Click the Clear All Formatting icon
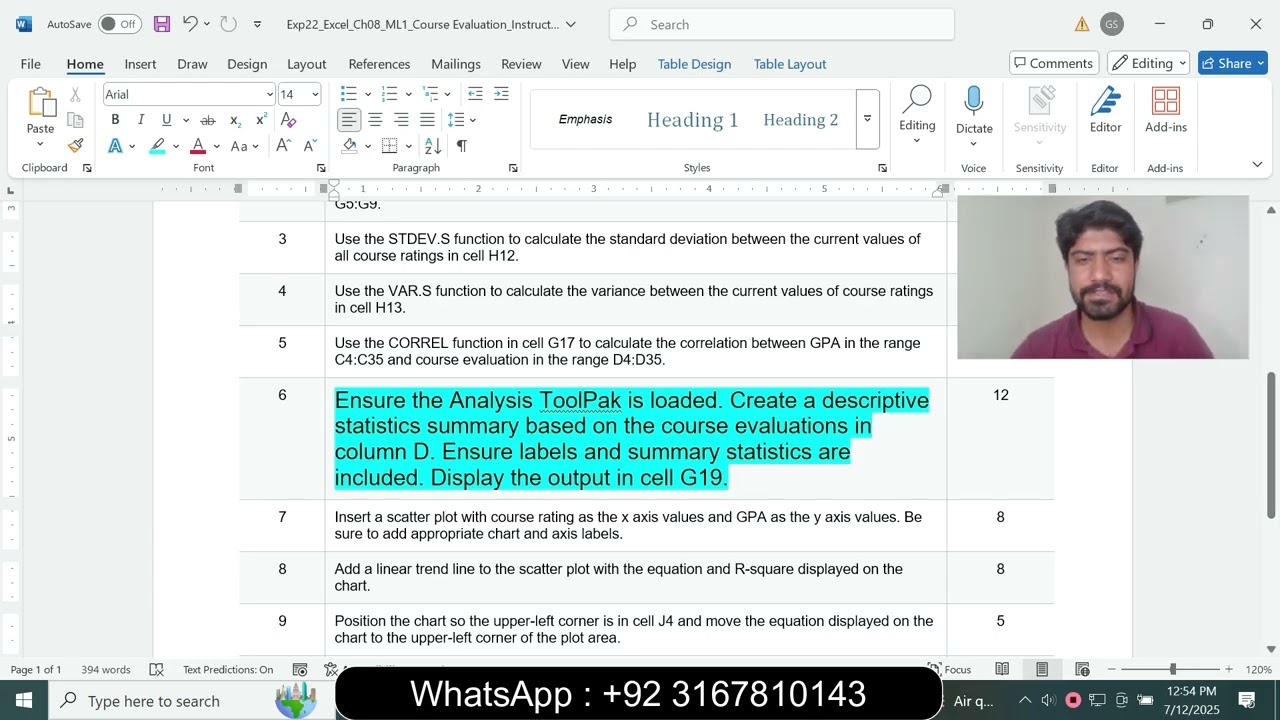This screenshot has width=1280, height=720. [289, 120]
